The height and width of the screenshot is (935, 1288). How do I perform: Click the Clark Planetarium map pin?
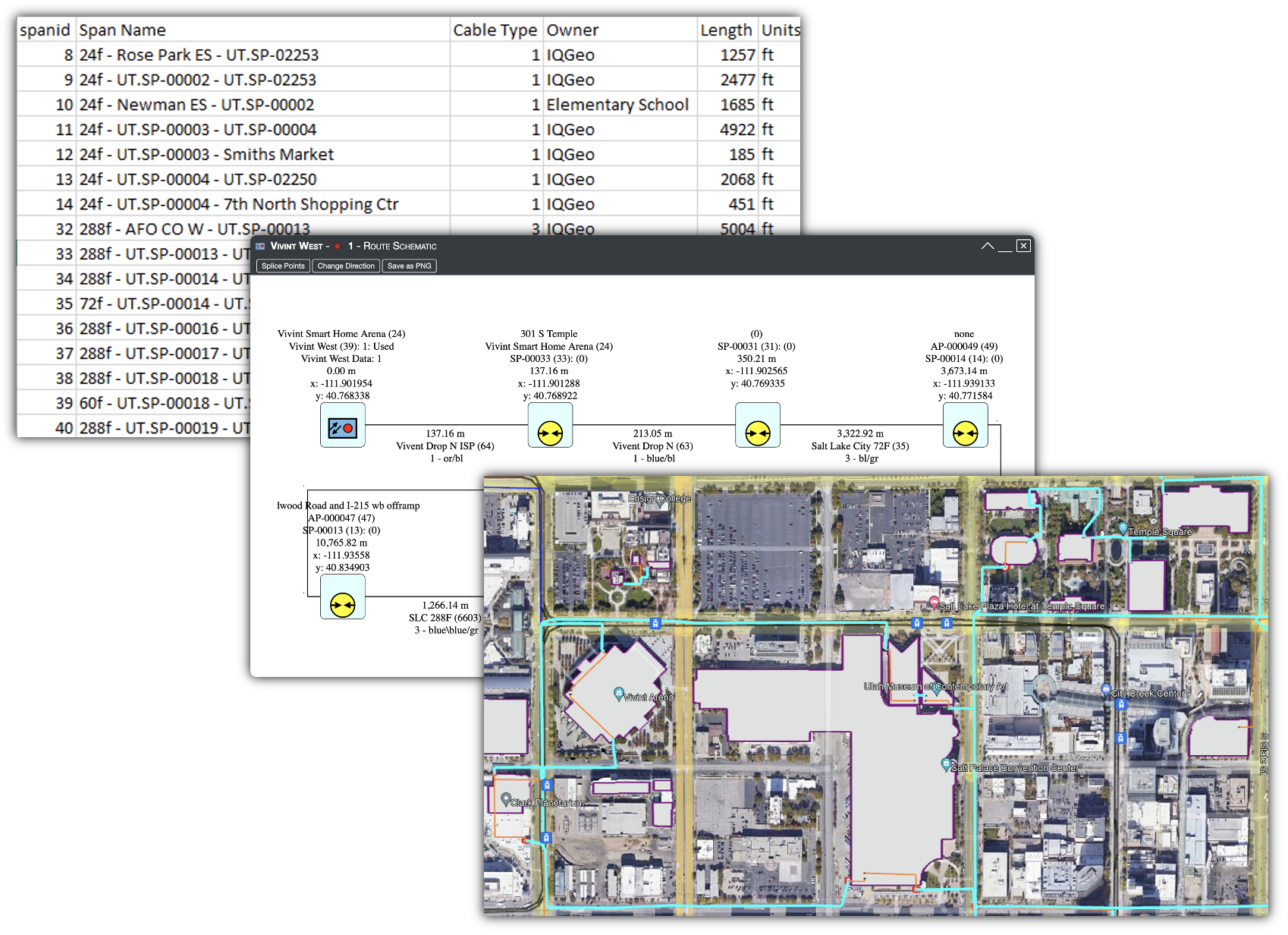pyautogui.click(x=506, y=799)
